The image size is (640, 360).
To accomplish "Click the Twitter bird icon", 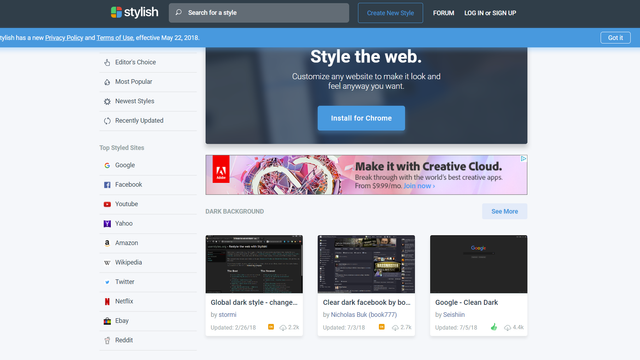I will tap(107, 282).
